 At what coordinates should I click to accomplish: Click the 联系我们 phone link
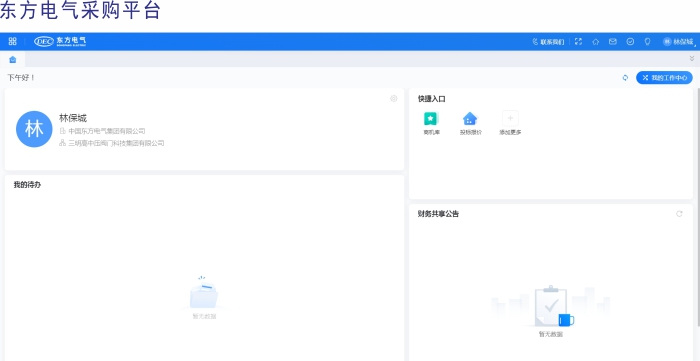pos(549,42)
